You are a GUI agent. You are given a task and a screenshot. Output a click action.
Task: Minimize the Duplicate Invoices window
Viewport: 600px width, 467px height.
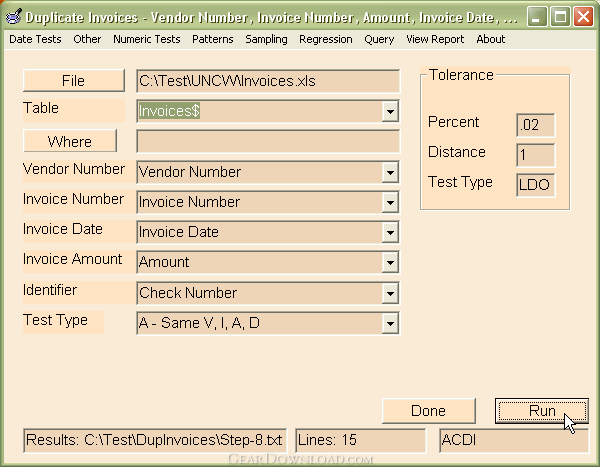coord(536,17)
